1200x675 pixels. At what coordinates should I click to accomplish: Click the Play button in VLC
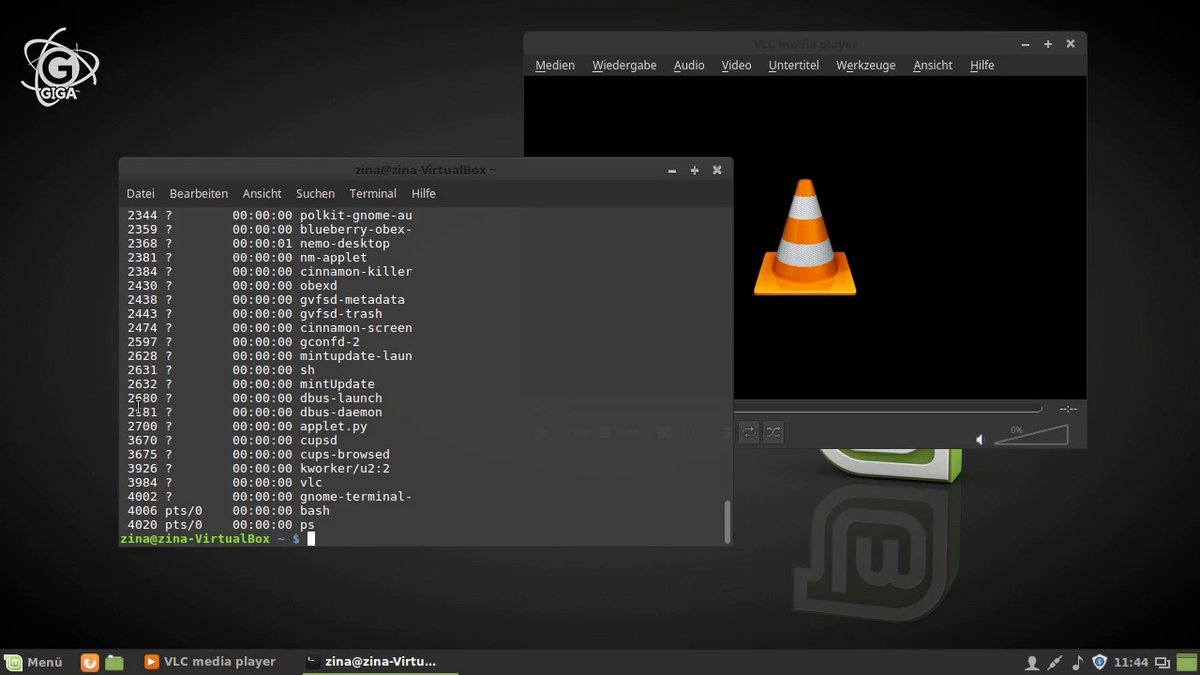[x=543, y=432]
